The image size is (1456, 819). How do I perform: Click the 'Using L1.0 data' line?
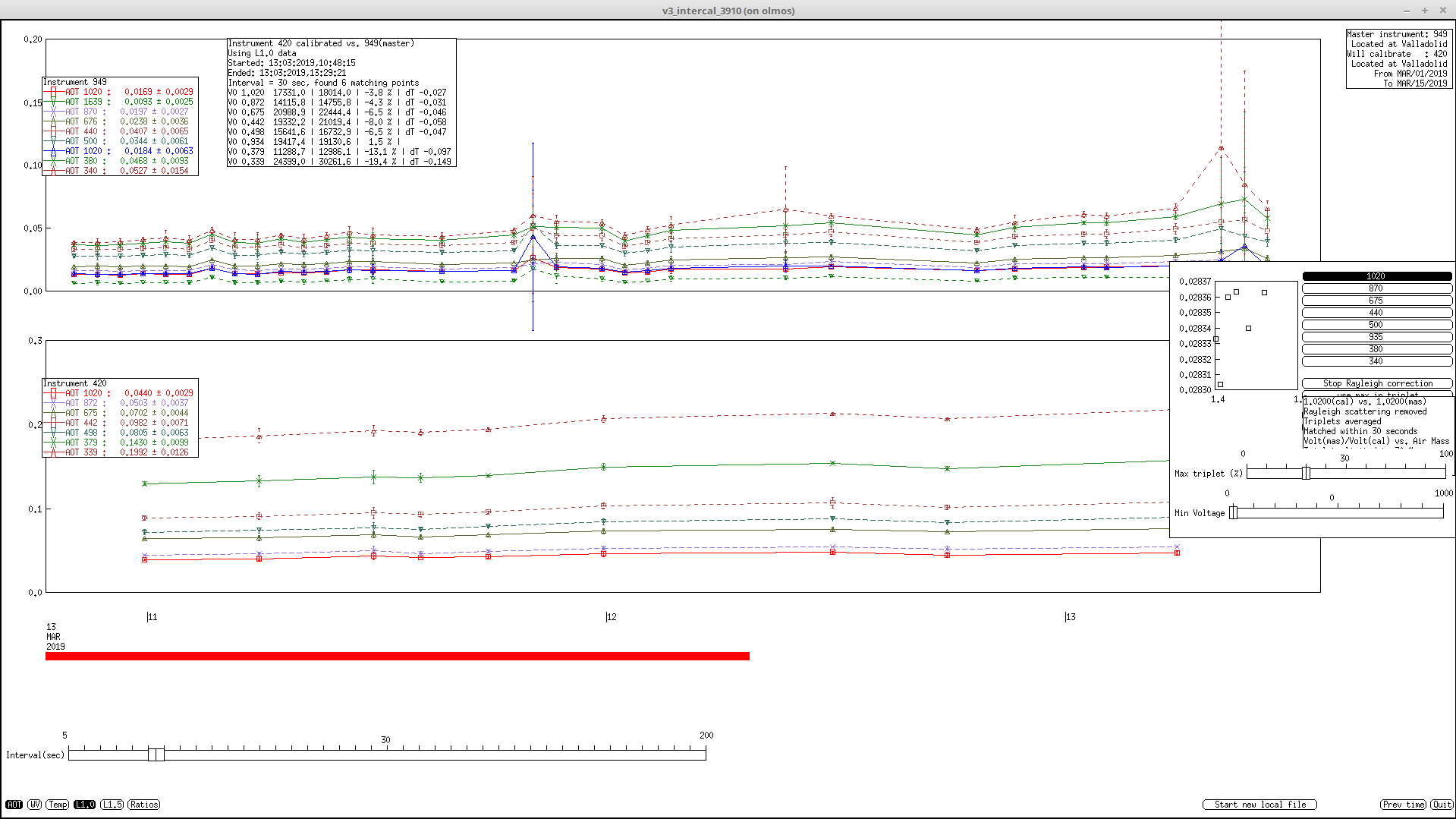click(x=262, y=53)
